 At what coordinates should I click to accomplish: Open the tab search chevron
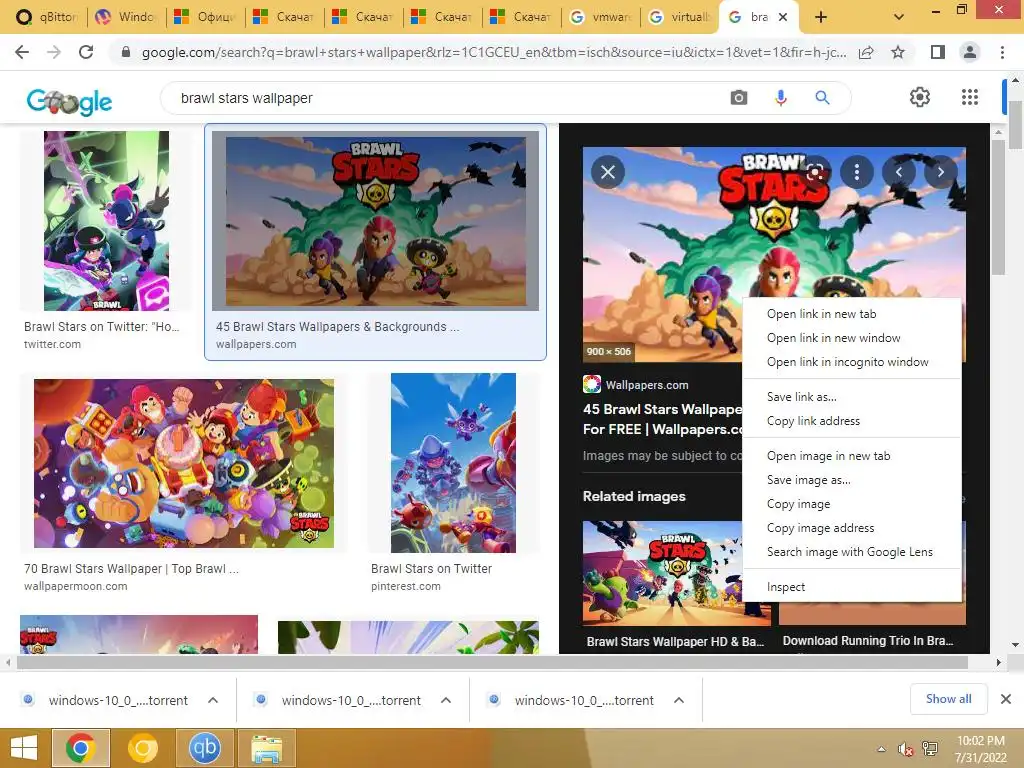[x=899, y=17]
